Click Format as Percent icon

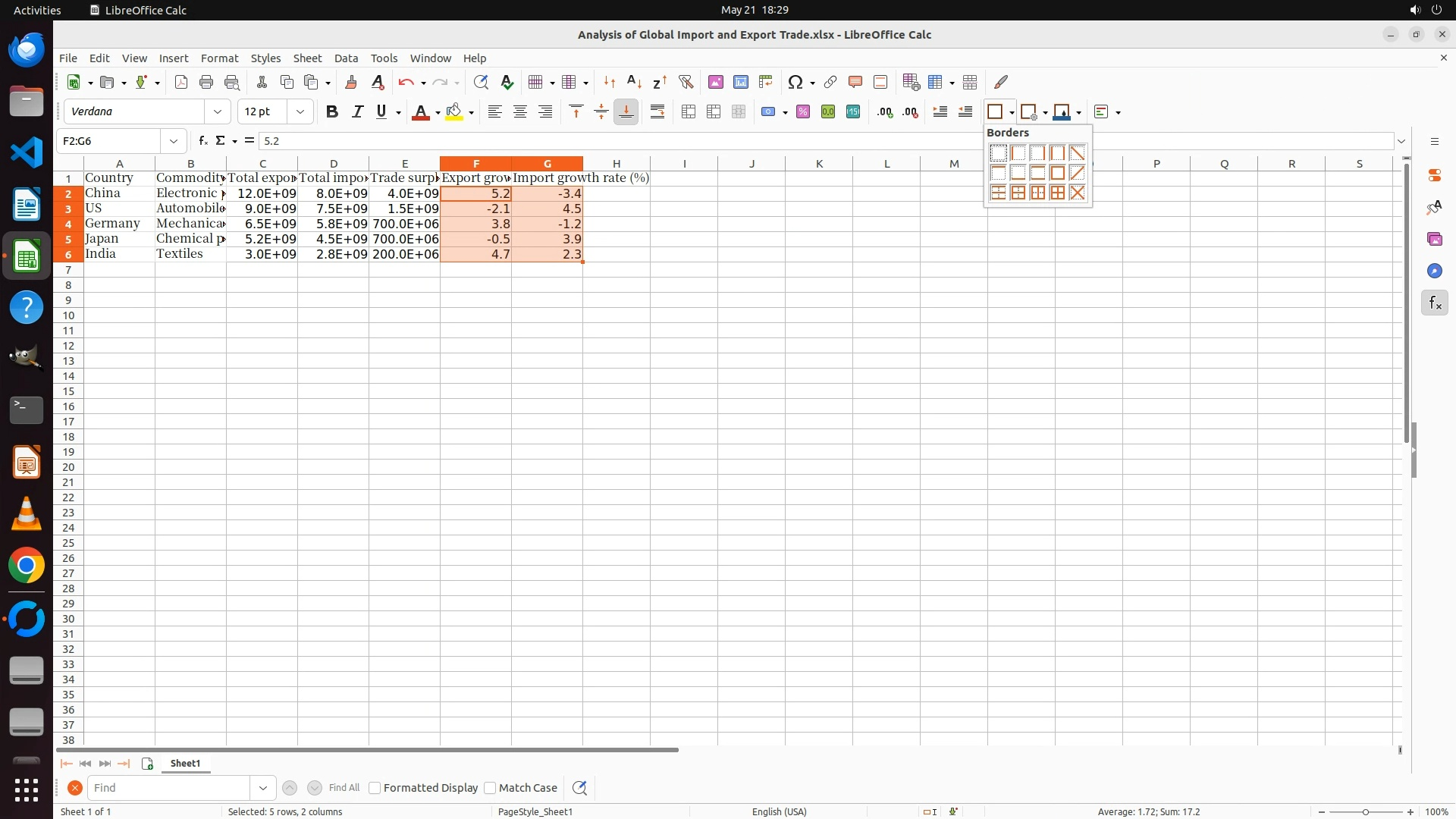pos(803,112)
